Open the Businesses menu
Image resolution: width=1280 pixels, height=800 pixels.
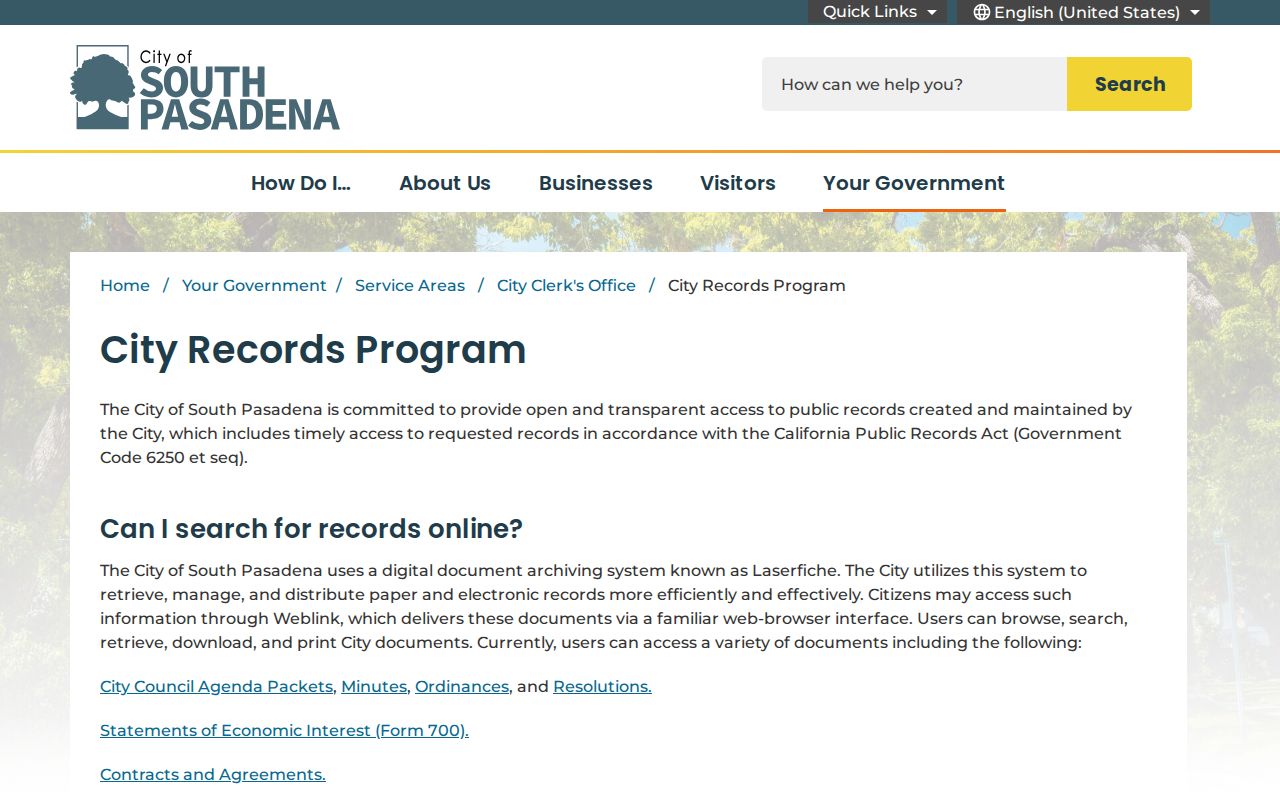pos(596,183)
